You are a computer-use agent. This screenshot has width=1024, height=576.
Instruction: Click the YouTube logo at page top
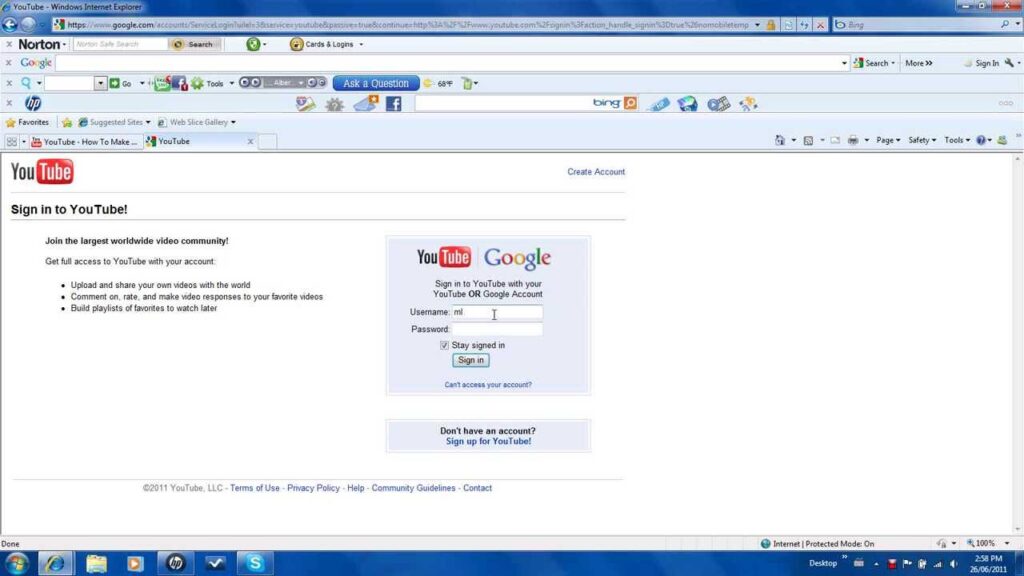(x=42, y=172)
